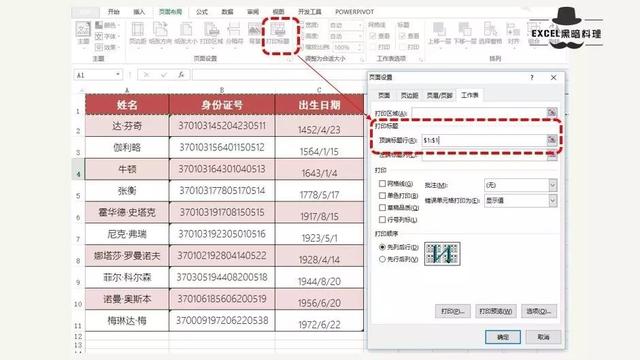Enable the Draft quality (草稿品质) checkbox
This screenshot has width=640, height=360.
[382, 207]
